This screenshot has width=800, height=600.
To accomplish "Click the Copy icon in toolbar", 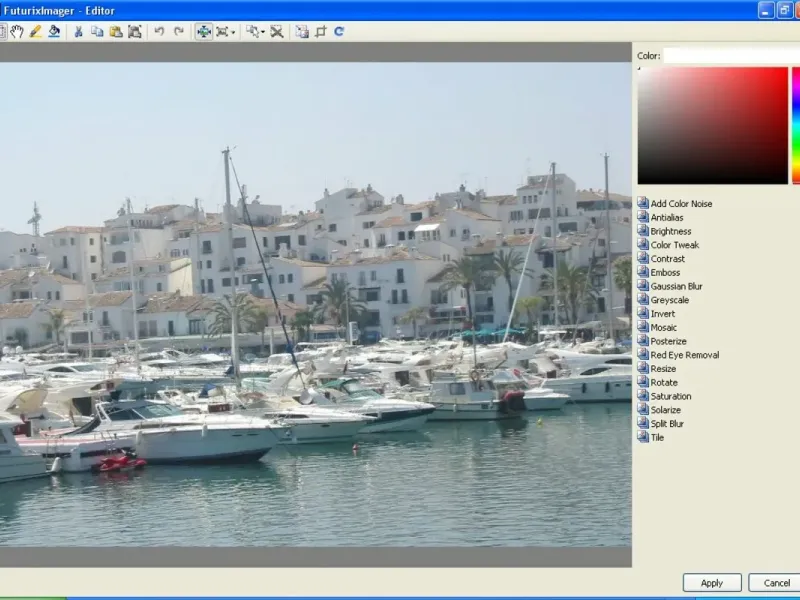I will click(x=97, y=32).
